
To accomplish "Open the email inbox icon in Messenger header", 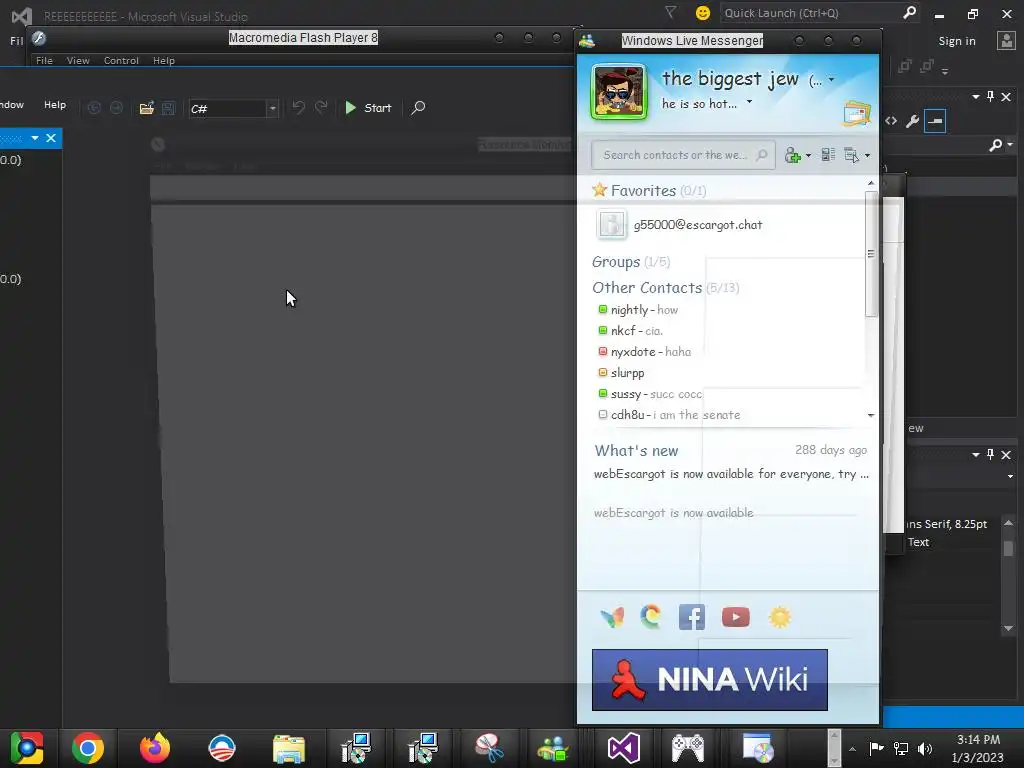I will pos(857,114).
